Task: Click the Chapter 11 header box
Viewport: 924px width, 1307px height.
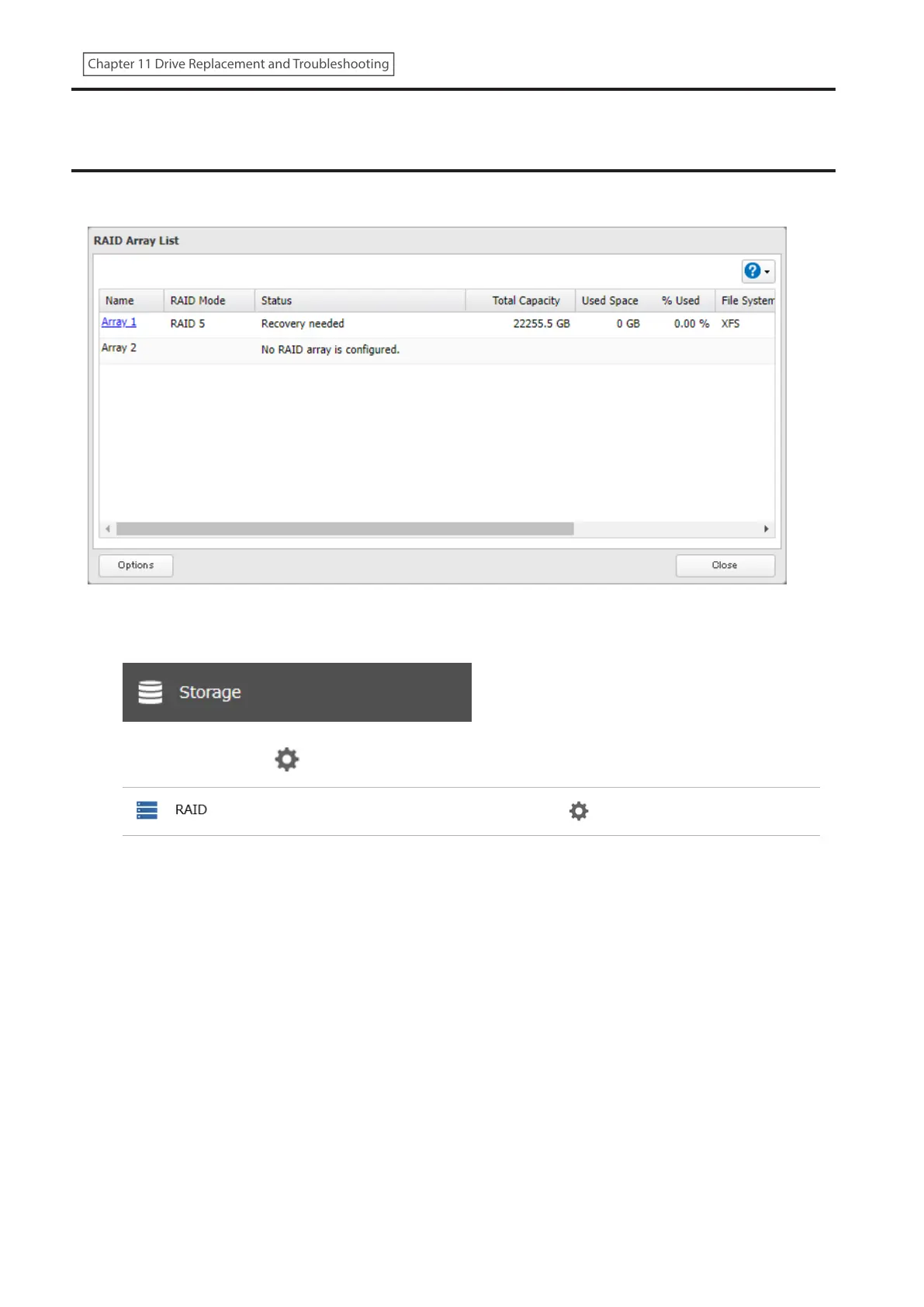Action: [238, 64]
